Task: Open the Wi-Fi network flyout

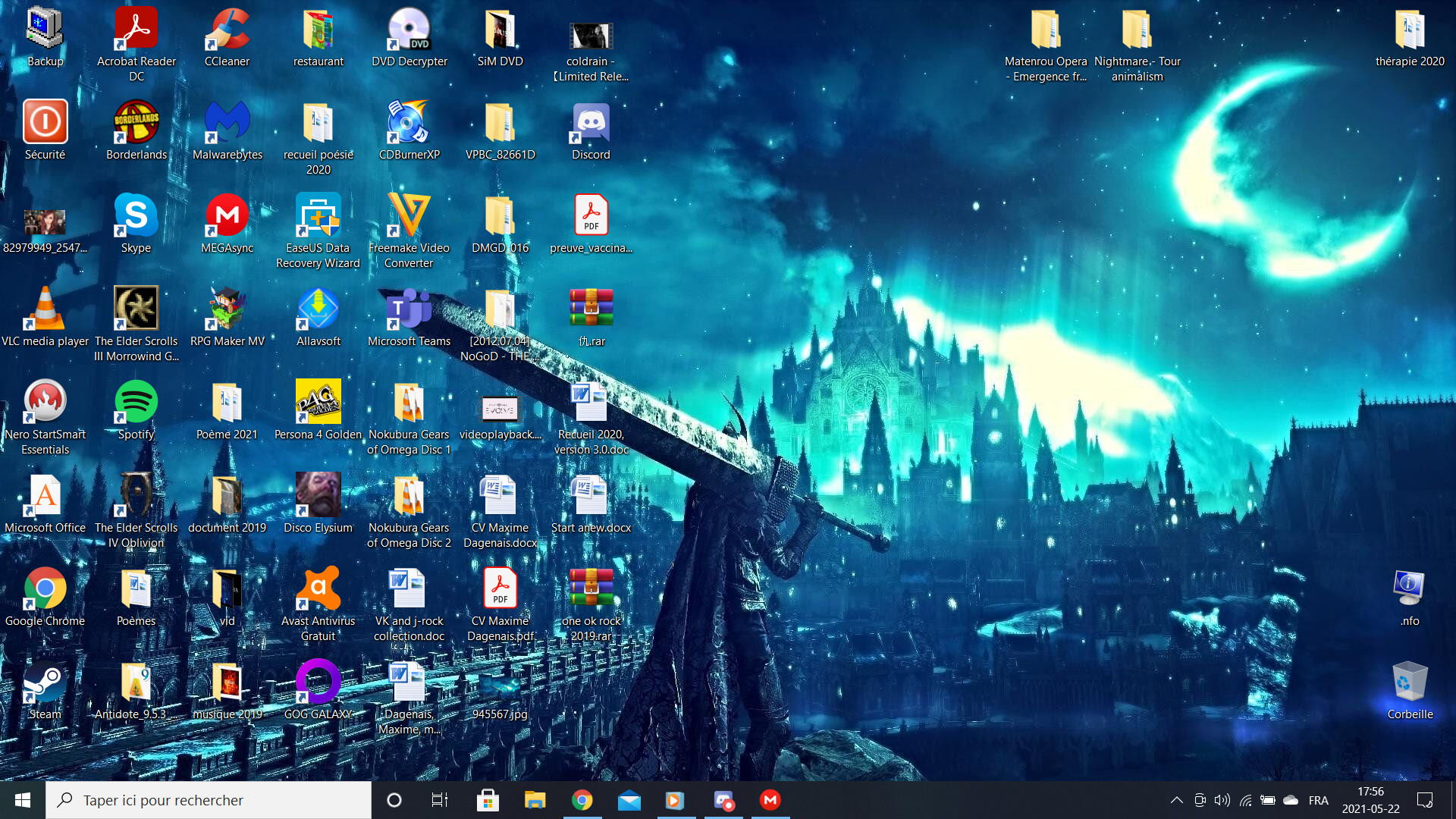Action: 1245,800
